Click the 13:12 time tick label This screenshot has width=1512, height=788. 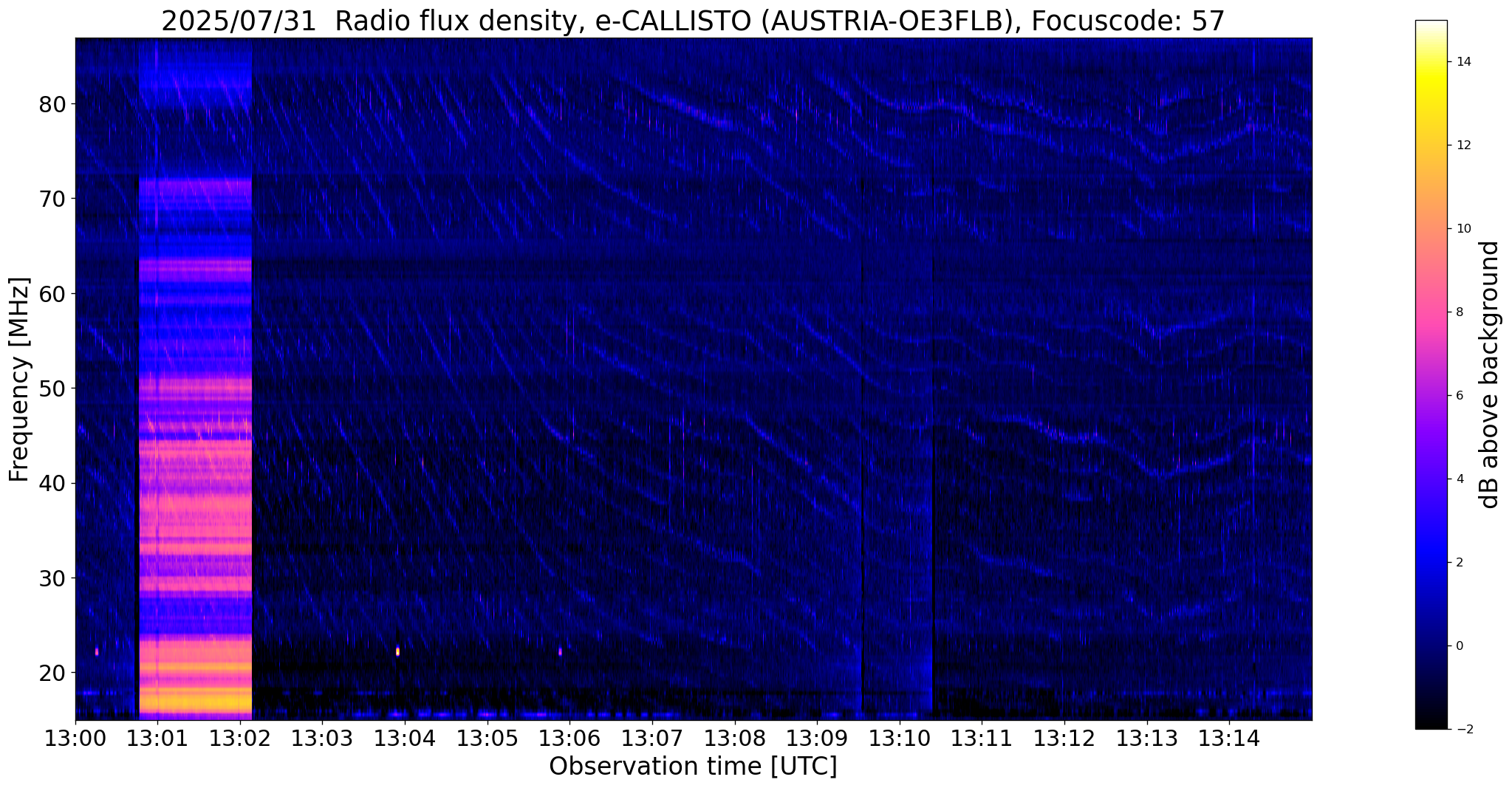(1064, 739)
